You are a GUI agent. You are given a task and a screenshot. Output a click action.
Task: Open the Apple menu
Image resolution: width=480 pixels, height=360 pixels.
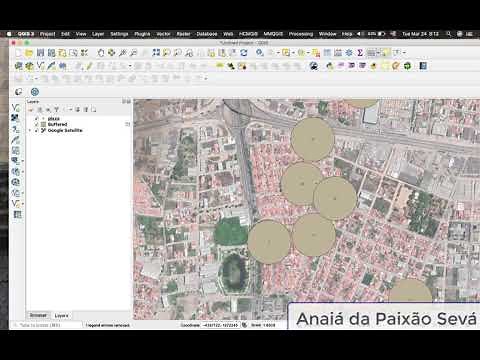tap(9, 34)
